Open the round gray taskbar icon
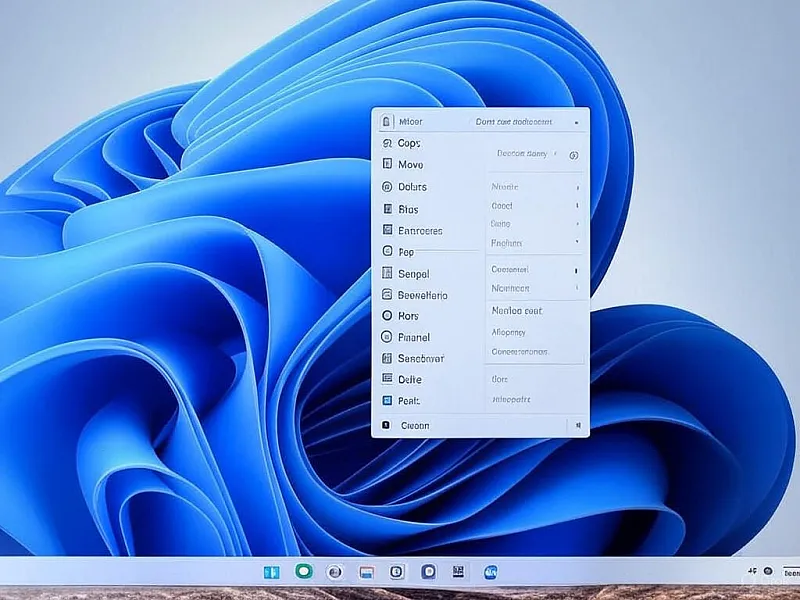Image resolution: width=800 pixels, height=600 pixels. click(x=335, y=572)
